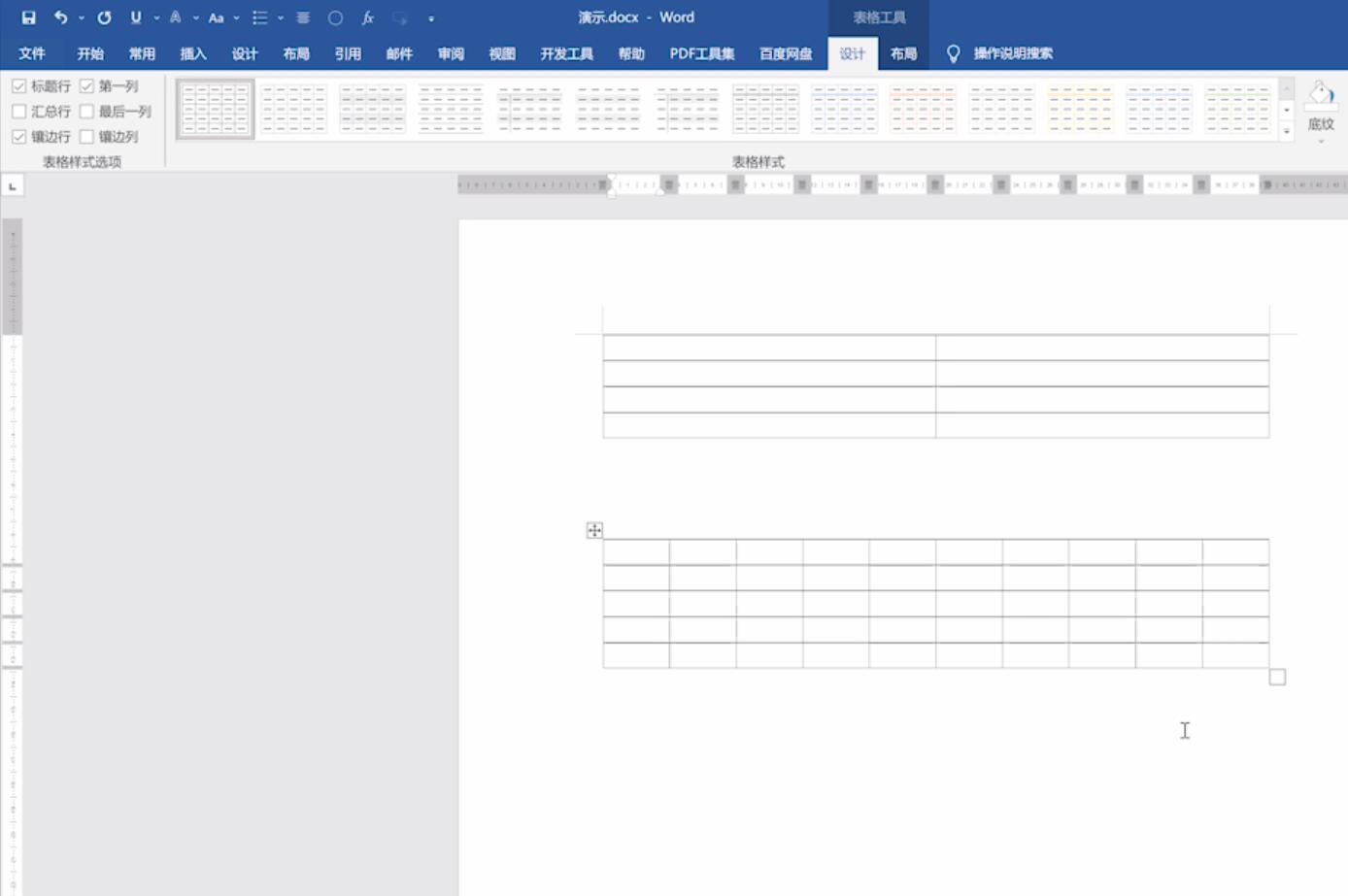Screen dimensions: 1348x896
Task: Save the document with the floppy icon
Action: 28,17
